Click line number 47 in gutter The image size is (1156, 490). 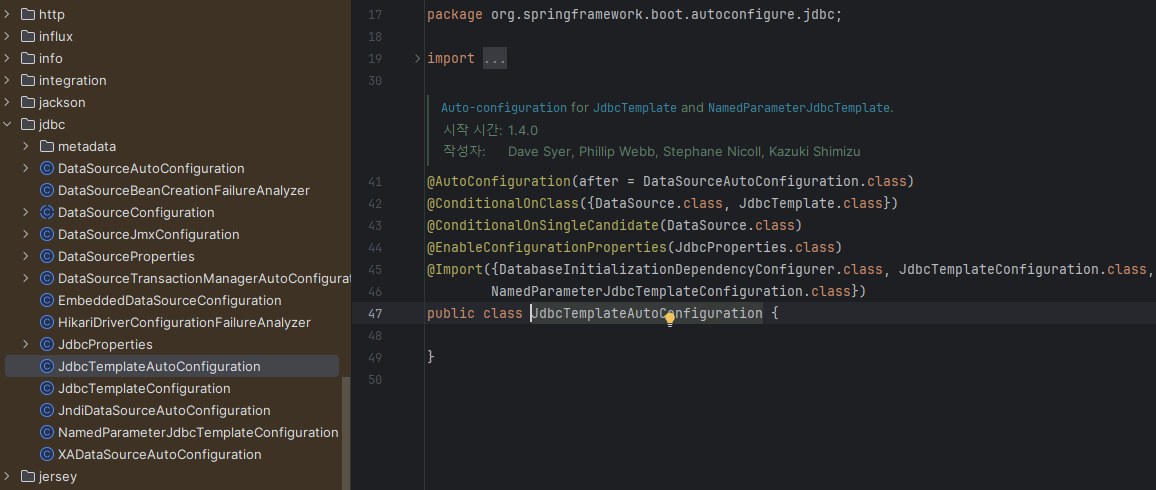pyautogui.click(x=375, y=313)
